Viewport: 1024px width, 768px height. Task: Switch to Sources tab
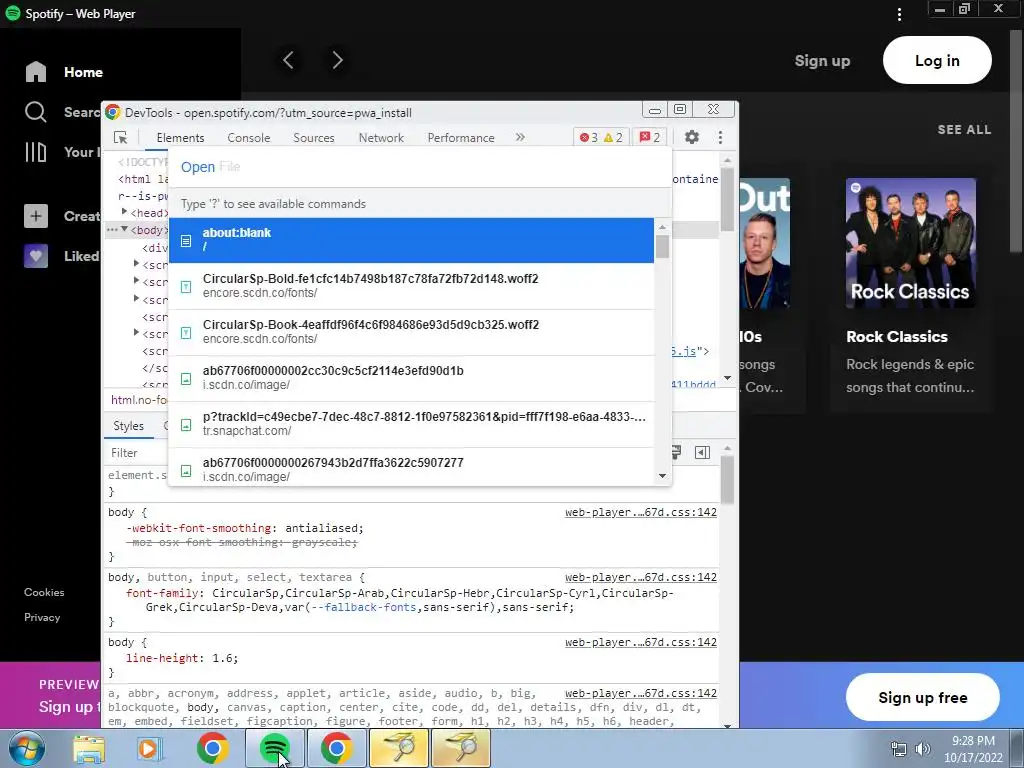[313, 138]
